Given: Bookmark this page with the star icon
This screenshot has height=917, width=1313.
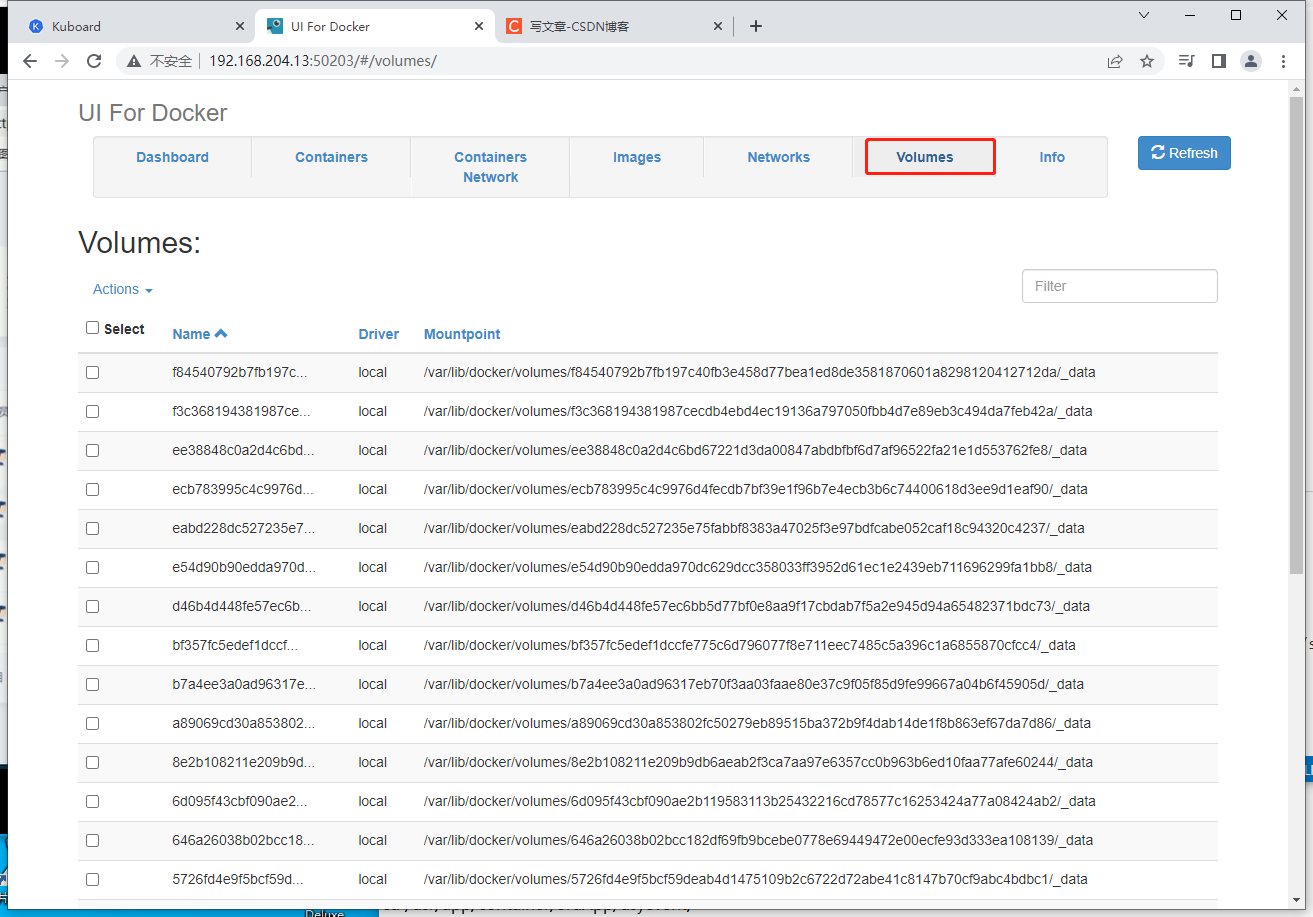Looking at the screenshot, I should click(x=1147, y=61).
